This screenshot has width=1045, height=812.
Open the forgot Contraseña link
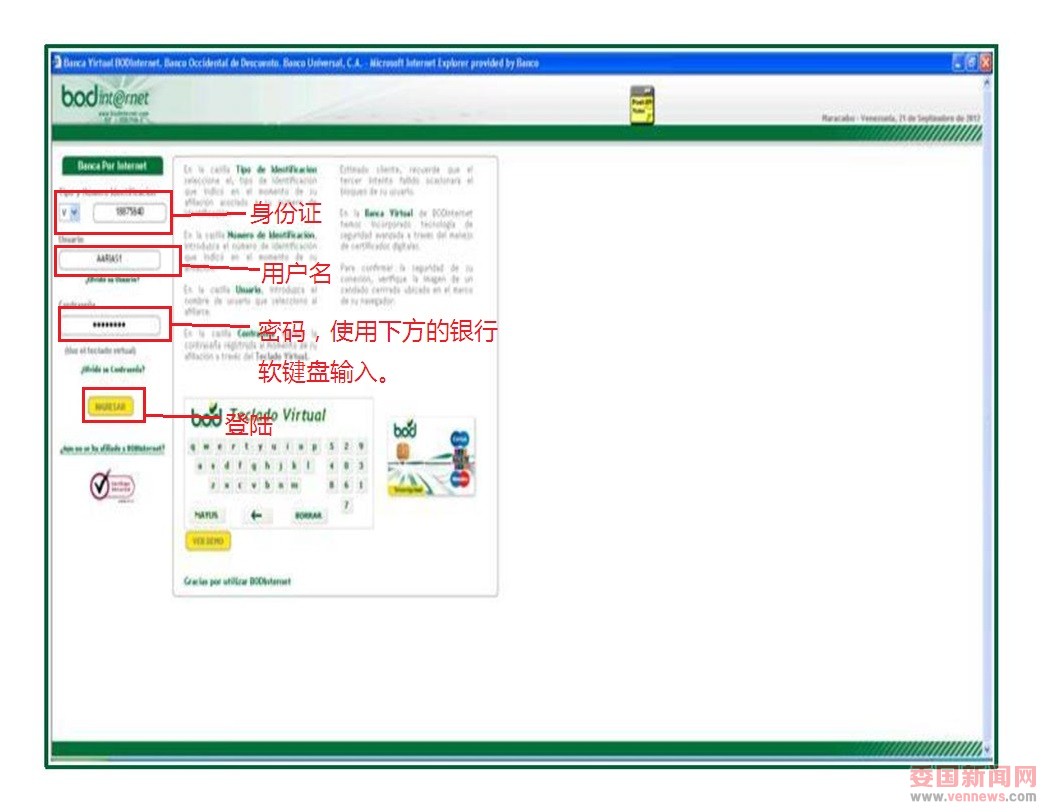113,369
